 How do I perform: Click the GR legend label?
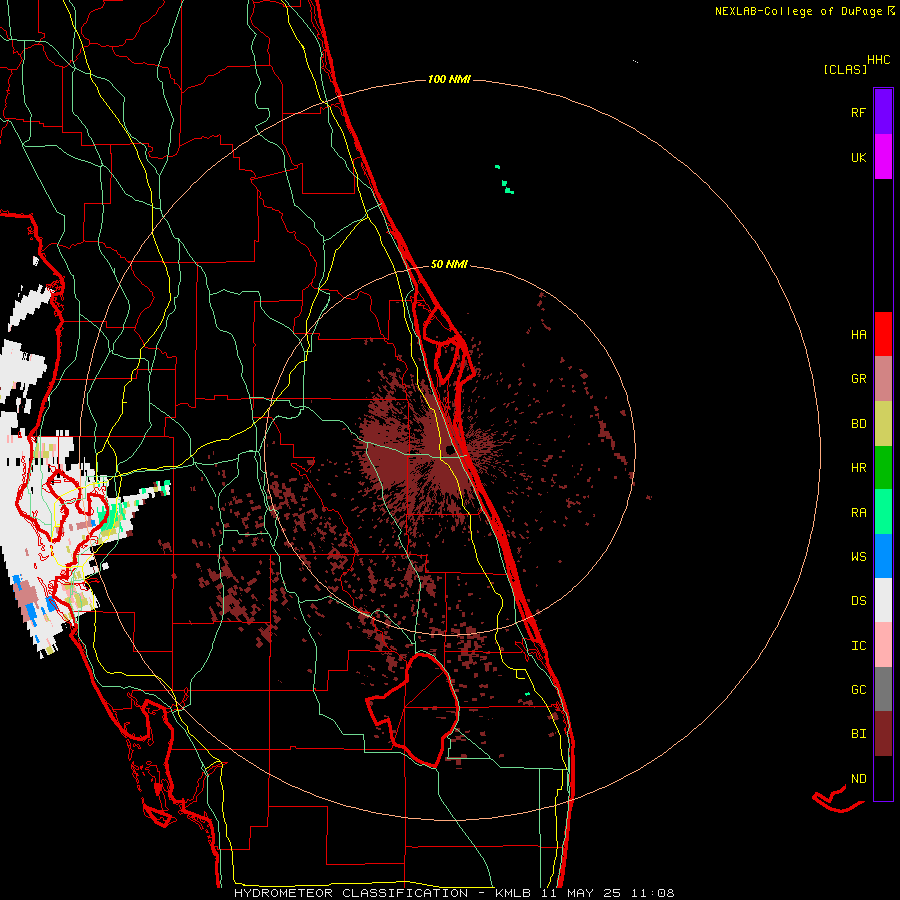click(x=858, y=379)
